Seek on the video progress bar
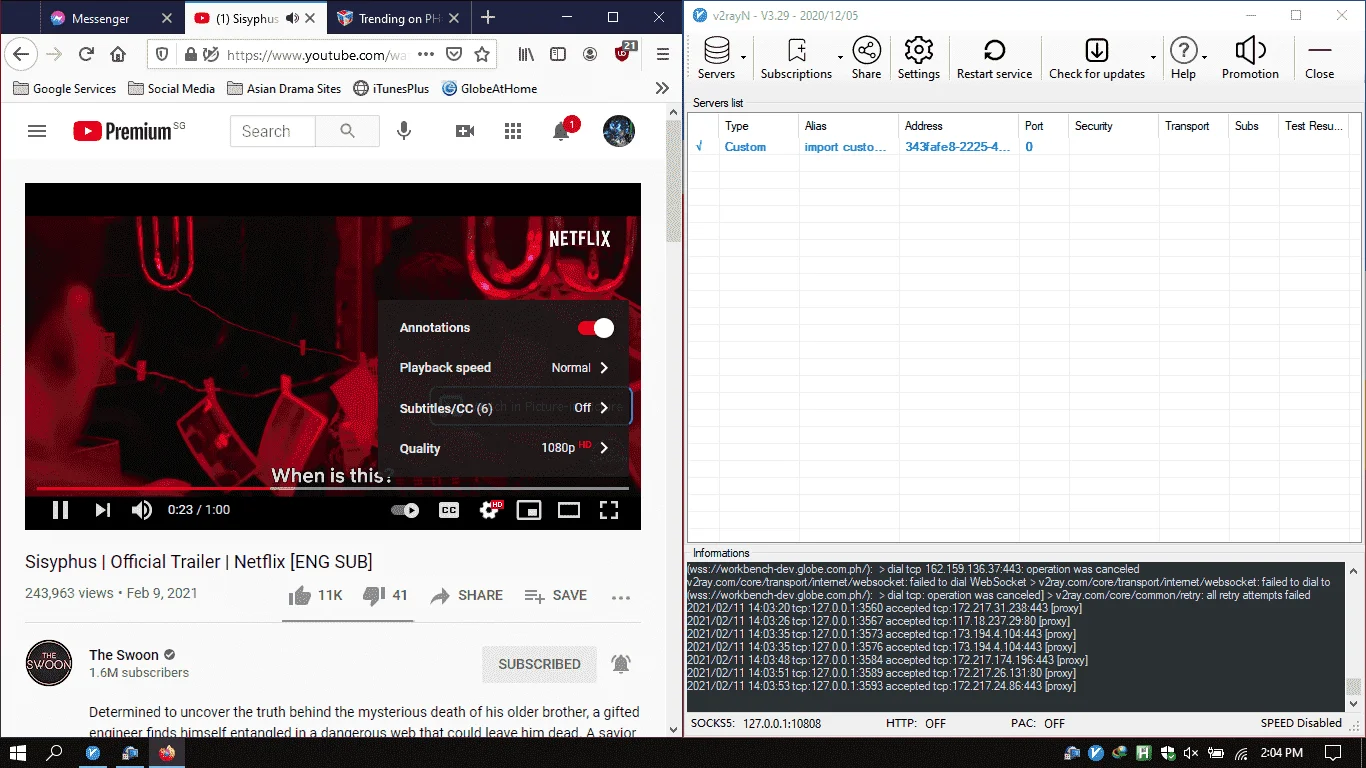 point(333,488)
